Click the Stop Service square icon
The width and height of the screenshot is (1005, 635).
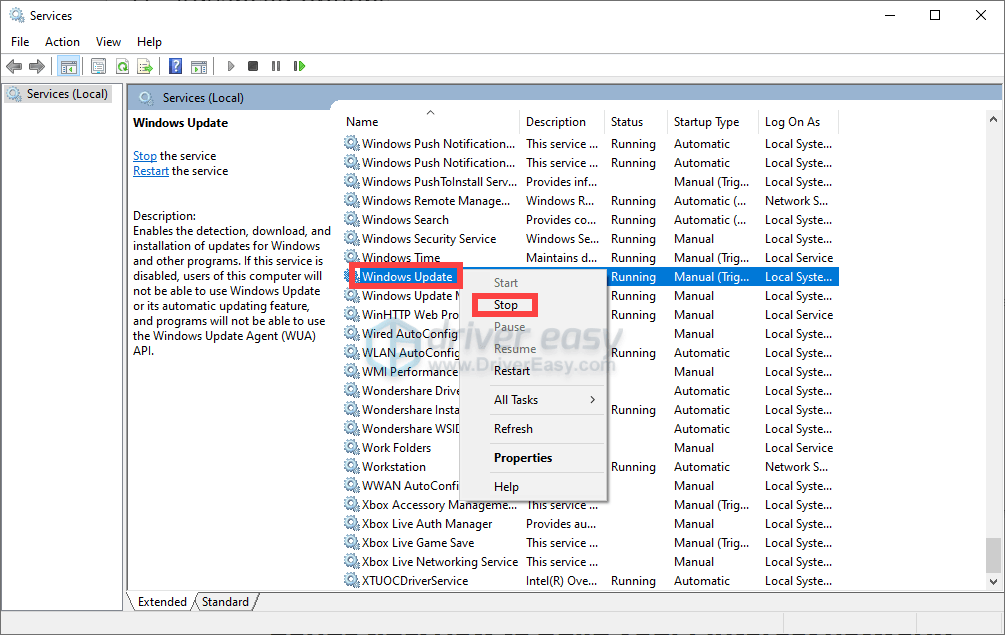pyautogui.click(x=253, y=66)
